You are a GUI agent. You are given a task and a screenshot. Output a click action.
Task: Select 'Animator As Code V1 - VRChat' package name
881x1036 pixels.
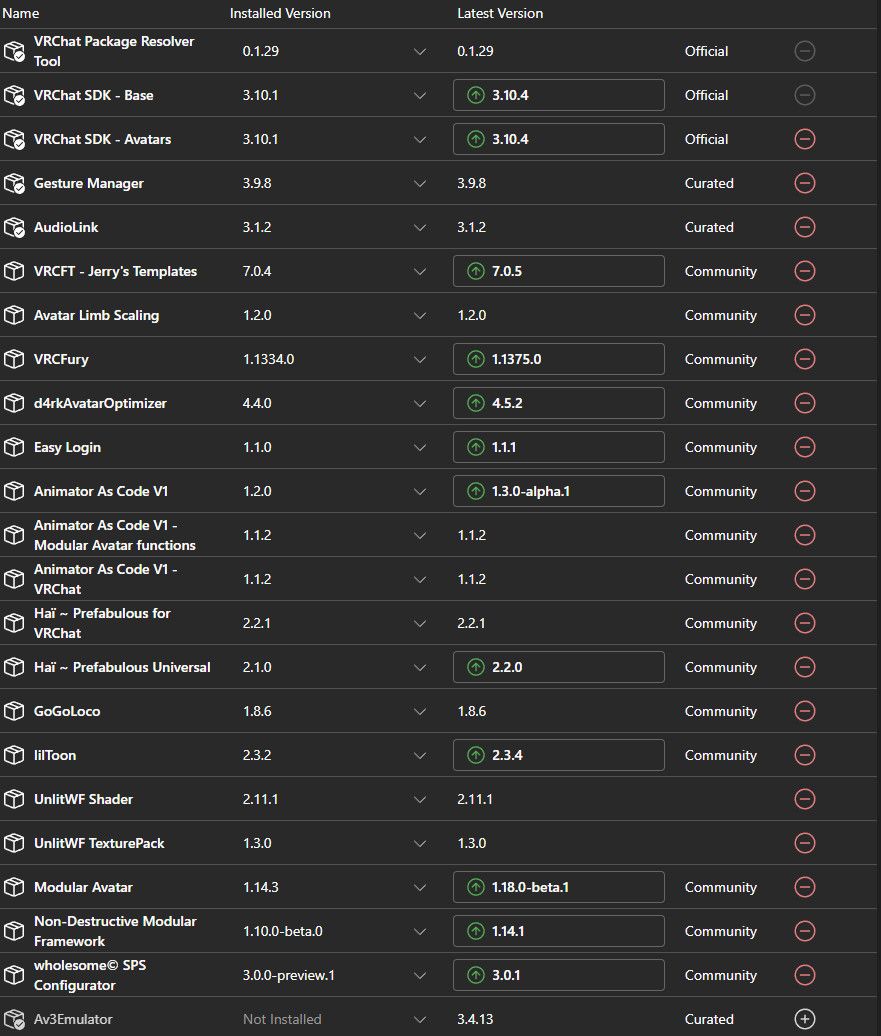click(105, 579)
